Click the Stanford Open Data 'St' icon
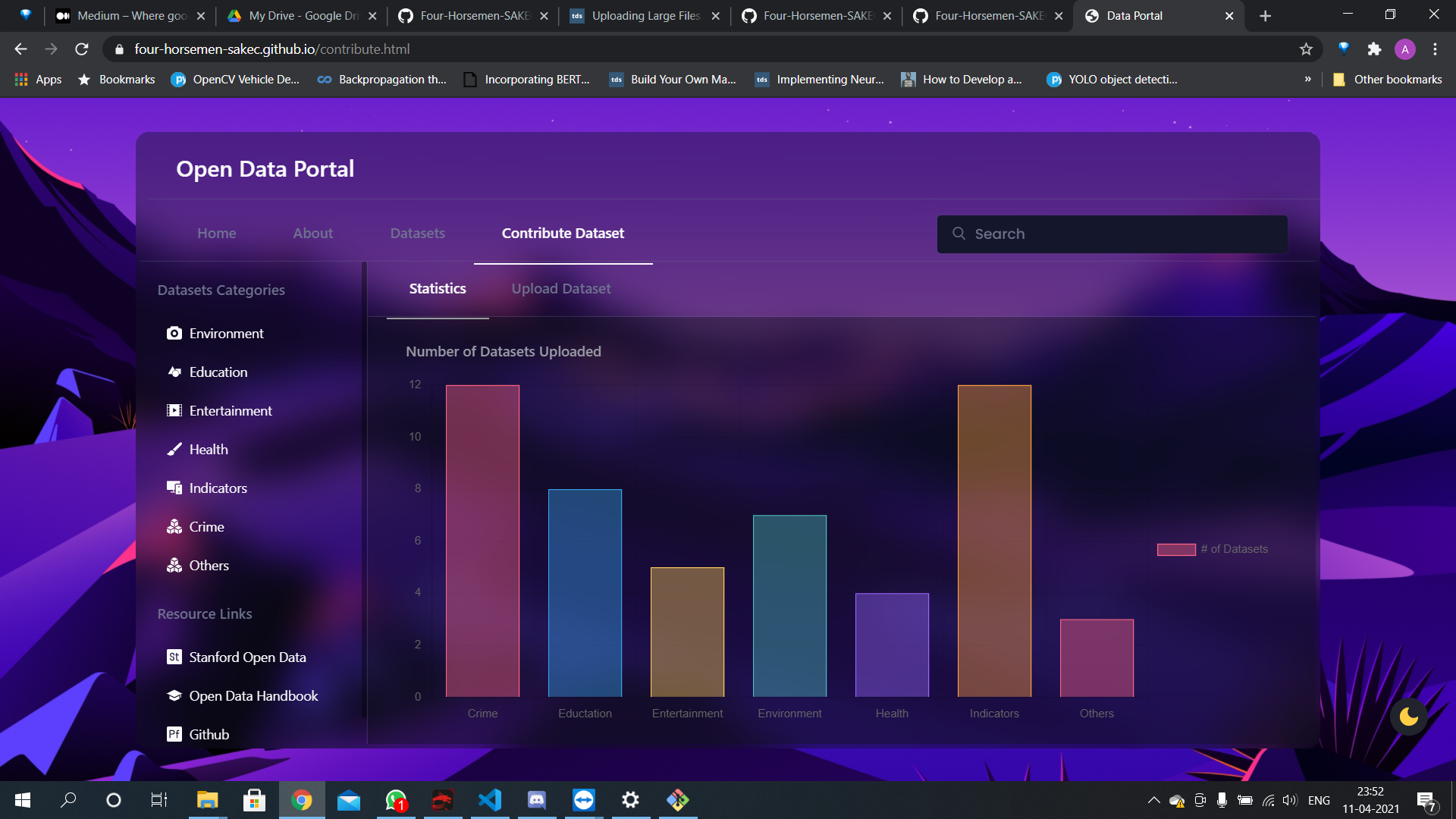This screenshot has height=819, width=1456. pos(174,657)
